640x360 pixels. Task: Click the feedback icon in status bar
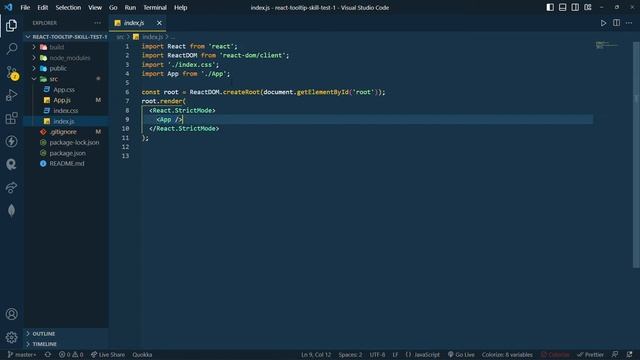coord(615,355)
